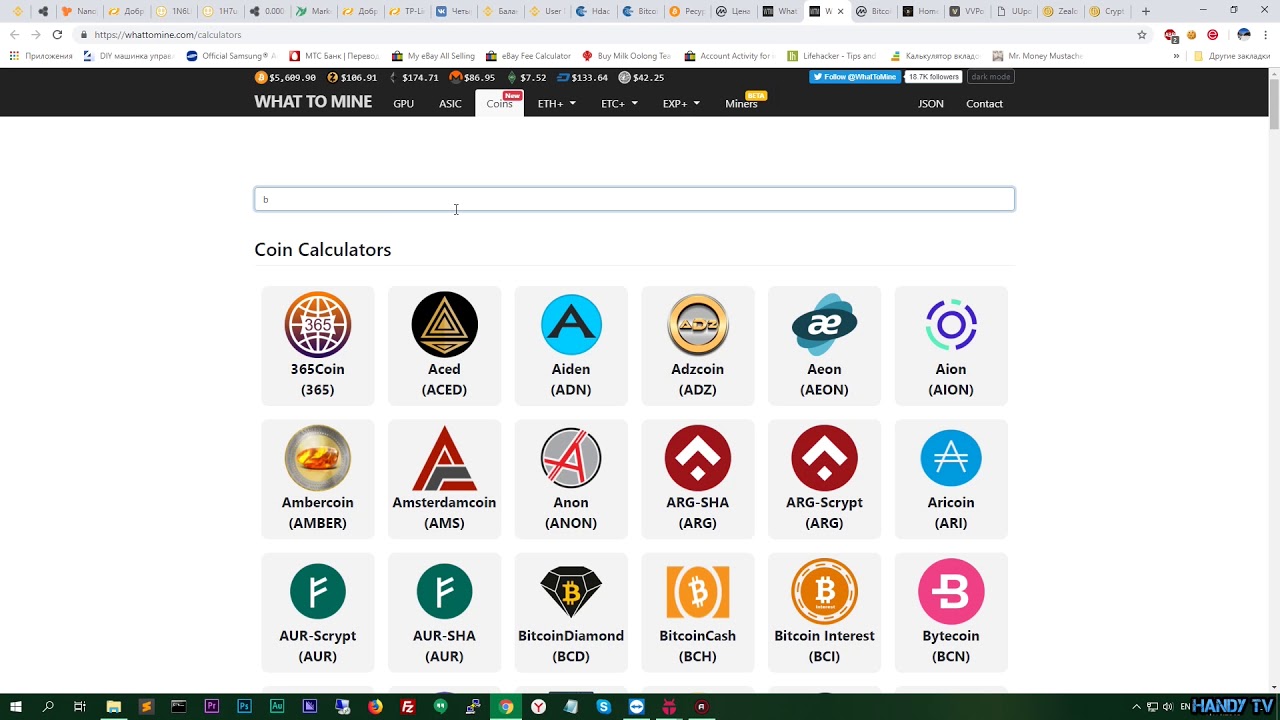This screenshot has width=1280, height=720.
Task: Select the ARG-SHA coin logo
Action: click(698, 458)
